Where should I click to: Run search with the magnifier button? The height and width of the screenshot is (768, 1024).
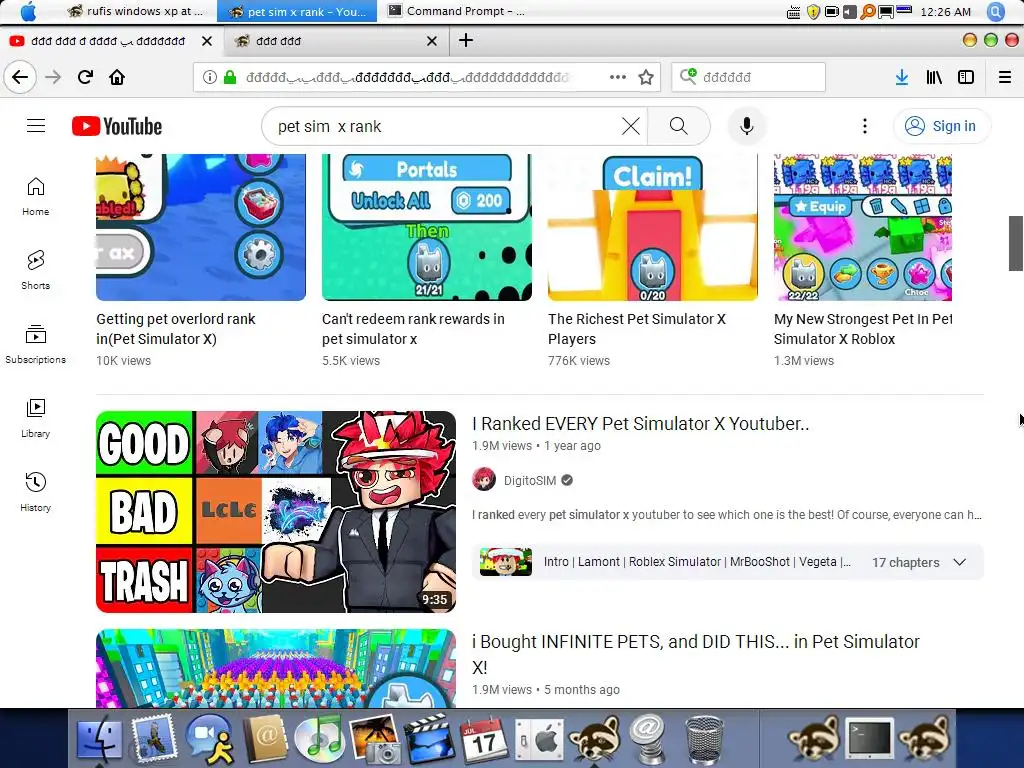[679, 126]
